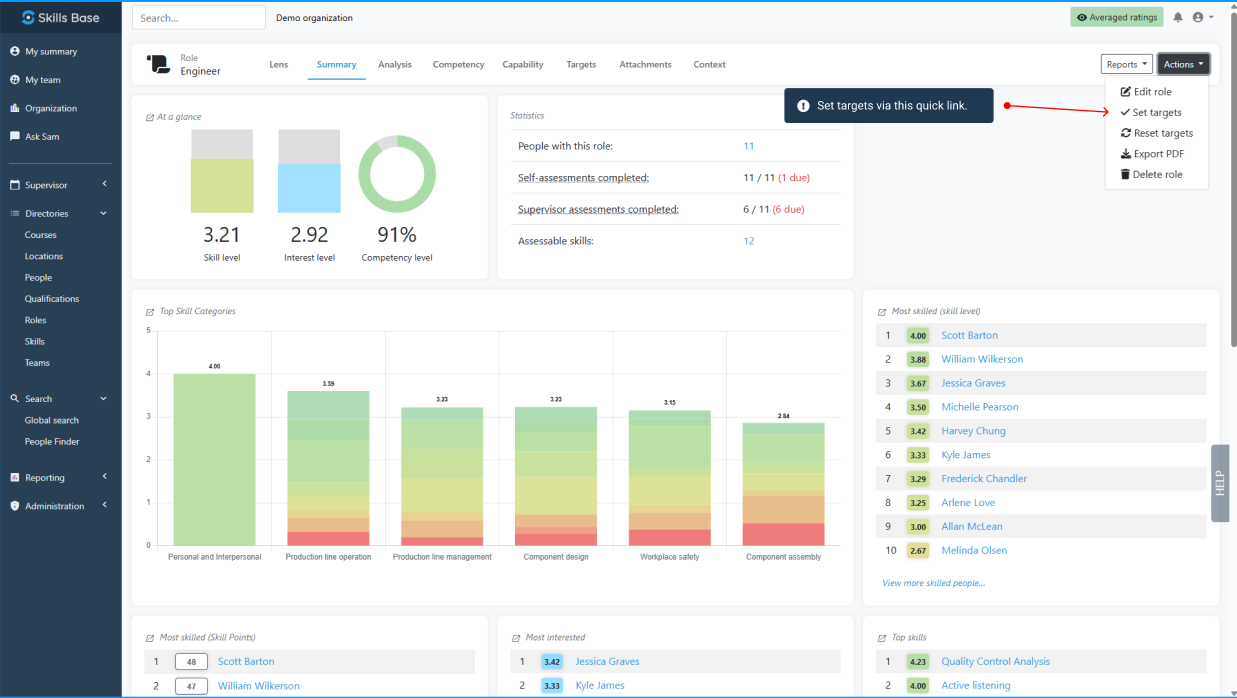Open Top Skill Categories popout icon

pos(150,312)
